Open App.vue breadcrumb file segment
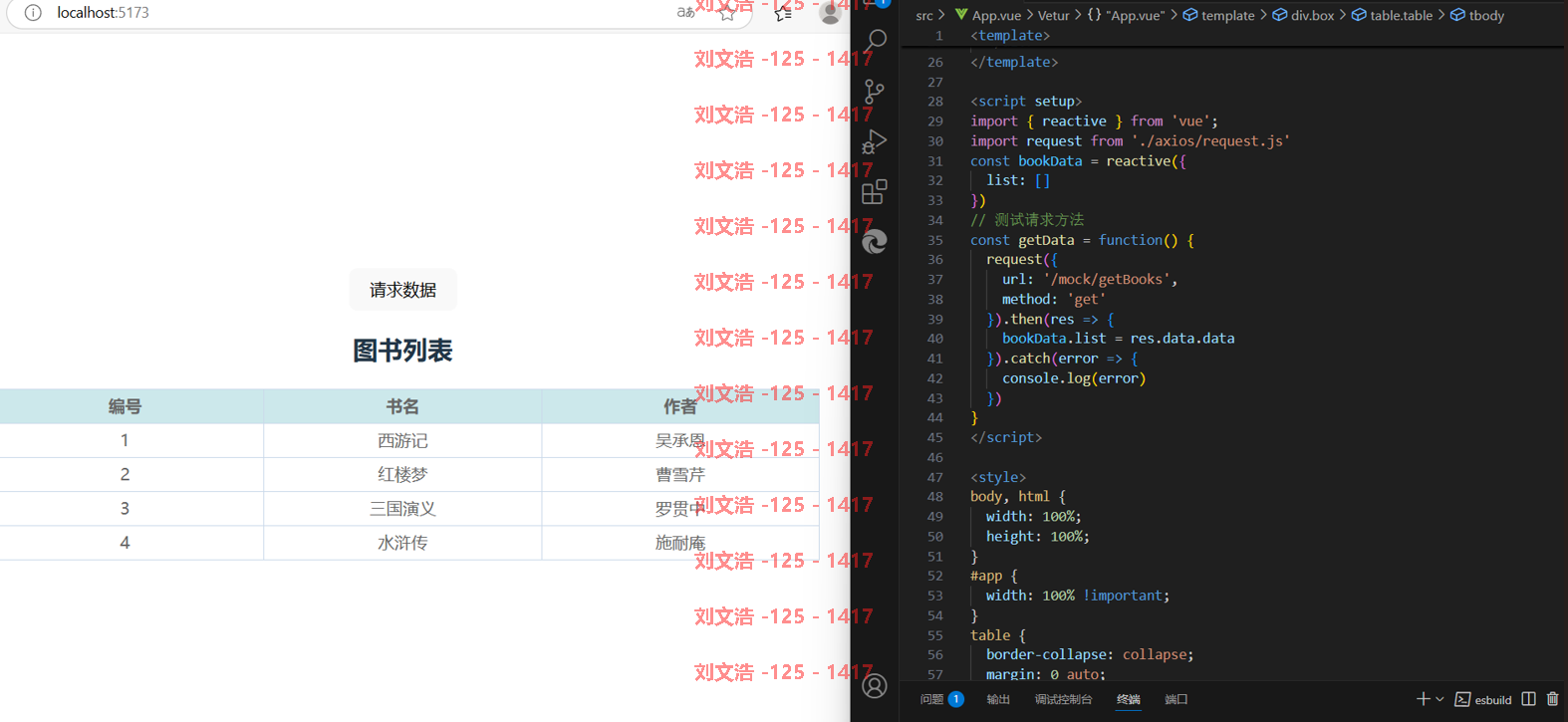 [988, 15]
